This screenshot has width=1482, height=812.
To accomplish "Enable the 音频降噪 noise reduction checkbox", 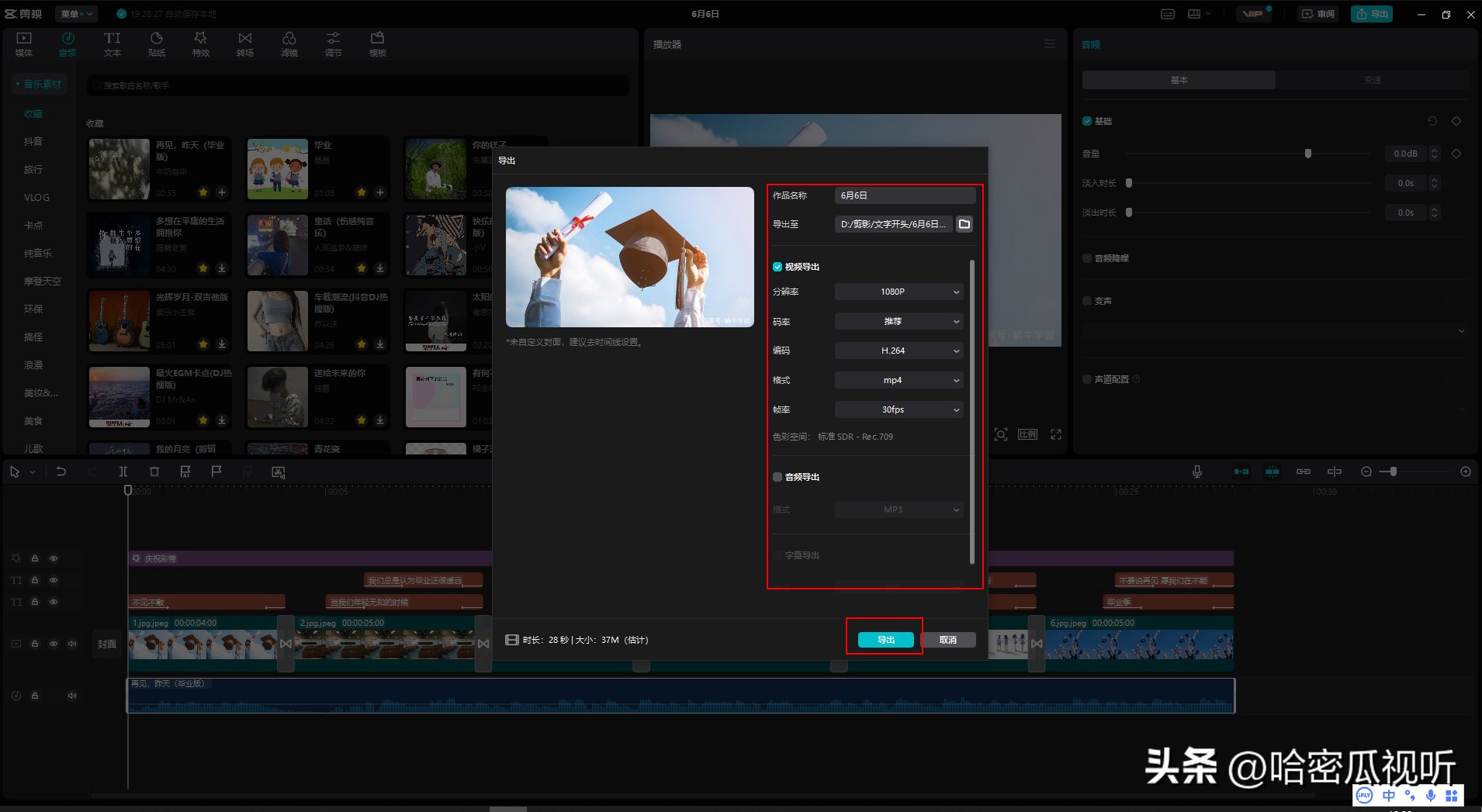I will click(1087, 258).
